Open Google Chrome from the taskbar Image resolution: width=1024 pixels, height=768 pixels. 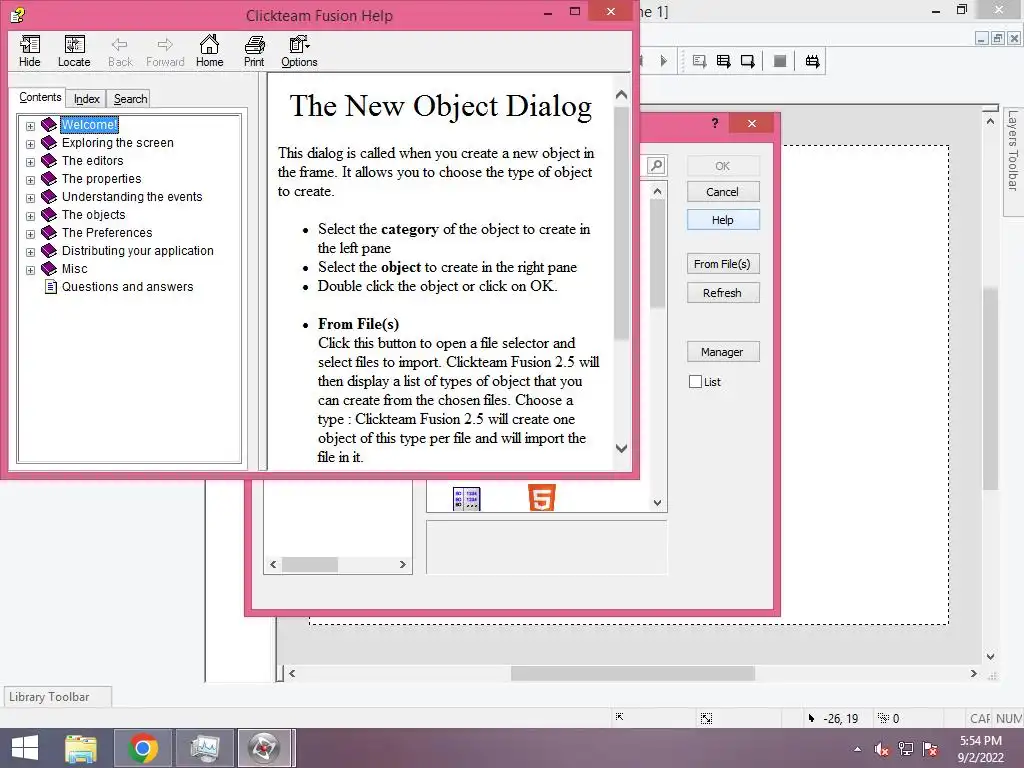[143, 748]
